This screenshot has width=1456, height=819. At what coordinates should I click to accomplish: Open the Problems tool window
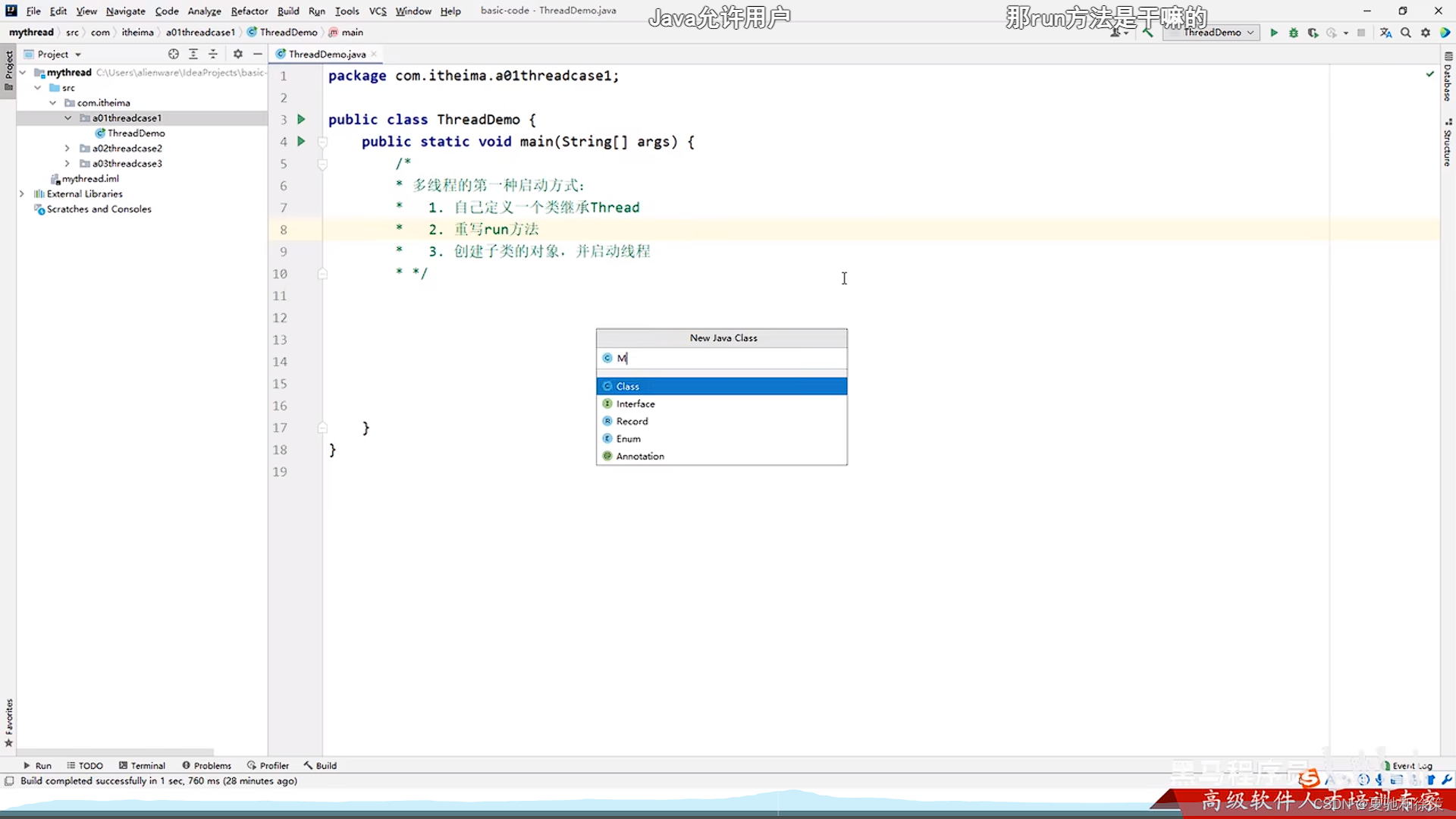pyautogui.click(x=206, y=765)
